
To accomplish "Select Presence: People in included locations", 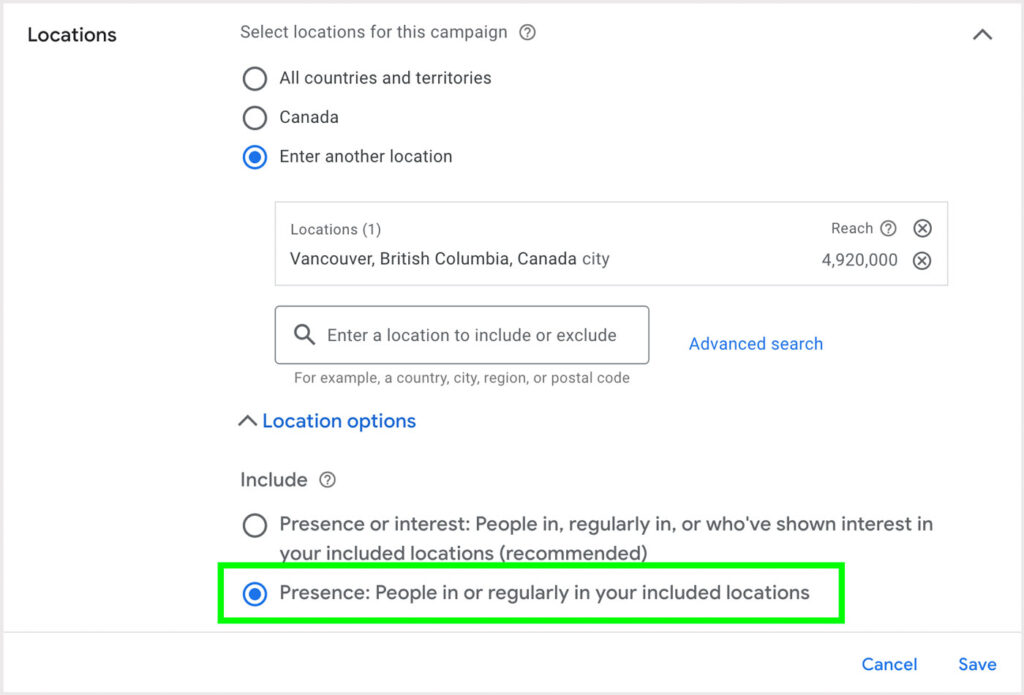I will click(x=255, y=594).
